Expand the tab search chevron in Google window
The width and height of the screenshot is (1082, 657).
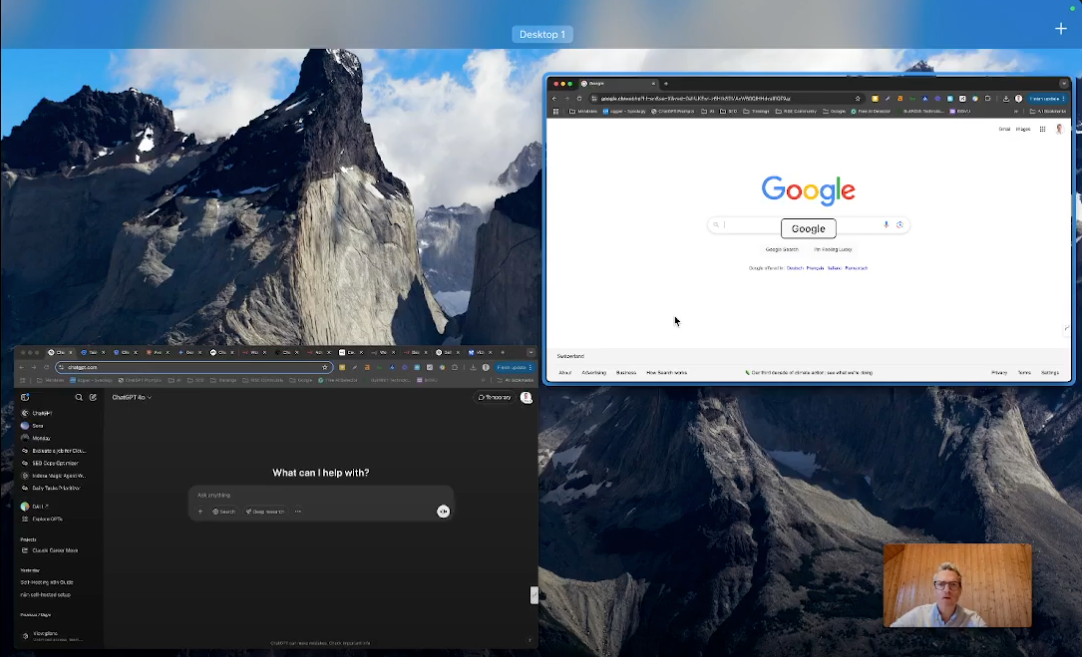[1063, 84]
